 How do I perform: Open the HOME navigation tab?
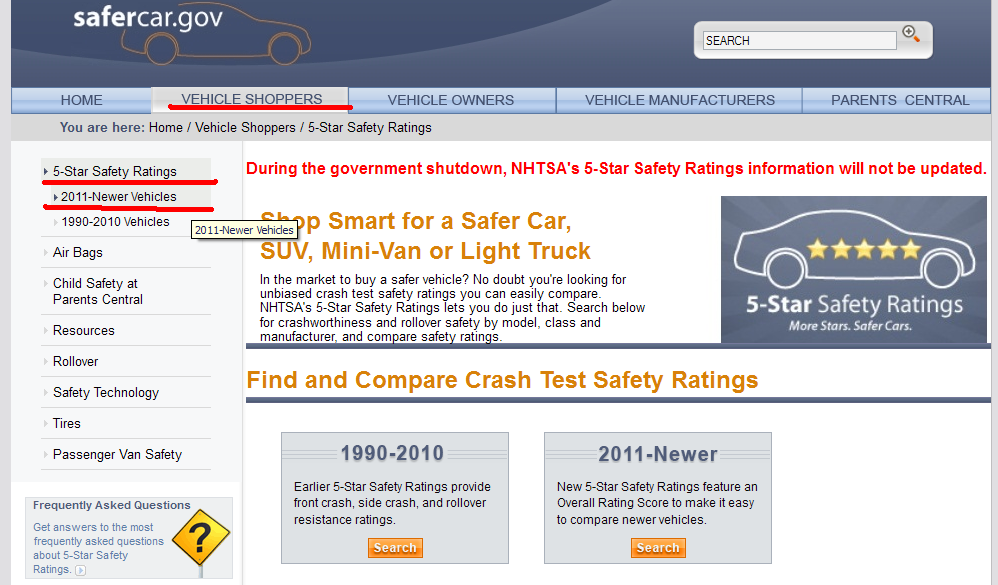[x=81, y=100]
